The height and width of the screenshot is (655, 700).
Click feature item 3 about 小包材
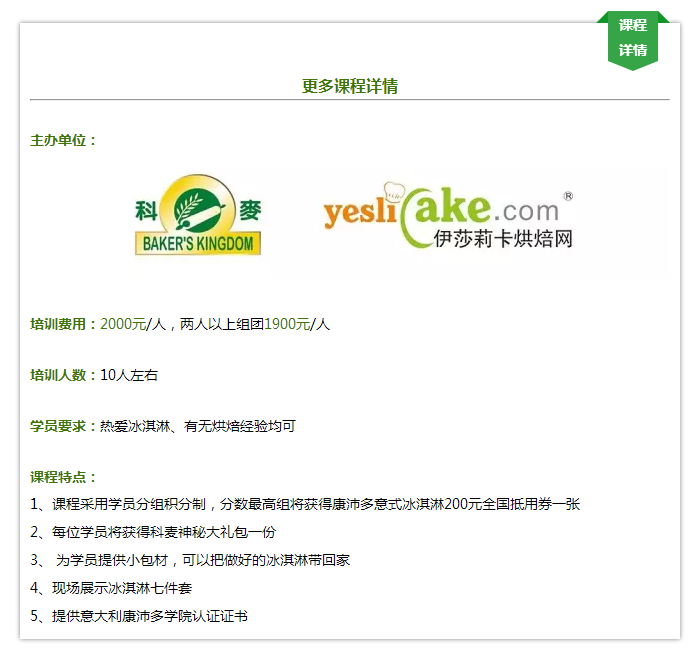pyautogui.click(x=190, y=560)
